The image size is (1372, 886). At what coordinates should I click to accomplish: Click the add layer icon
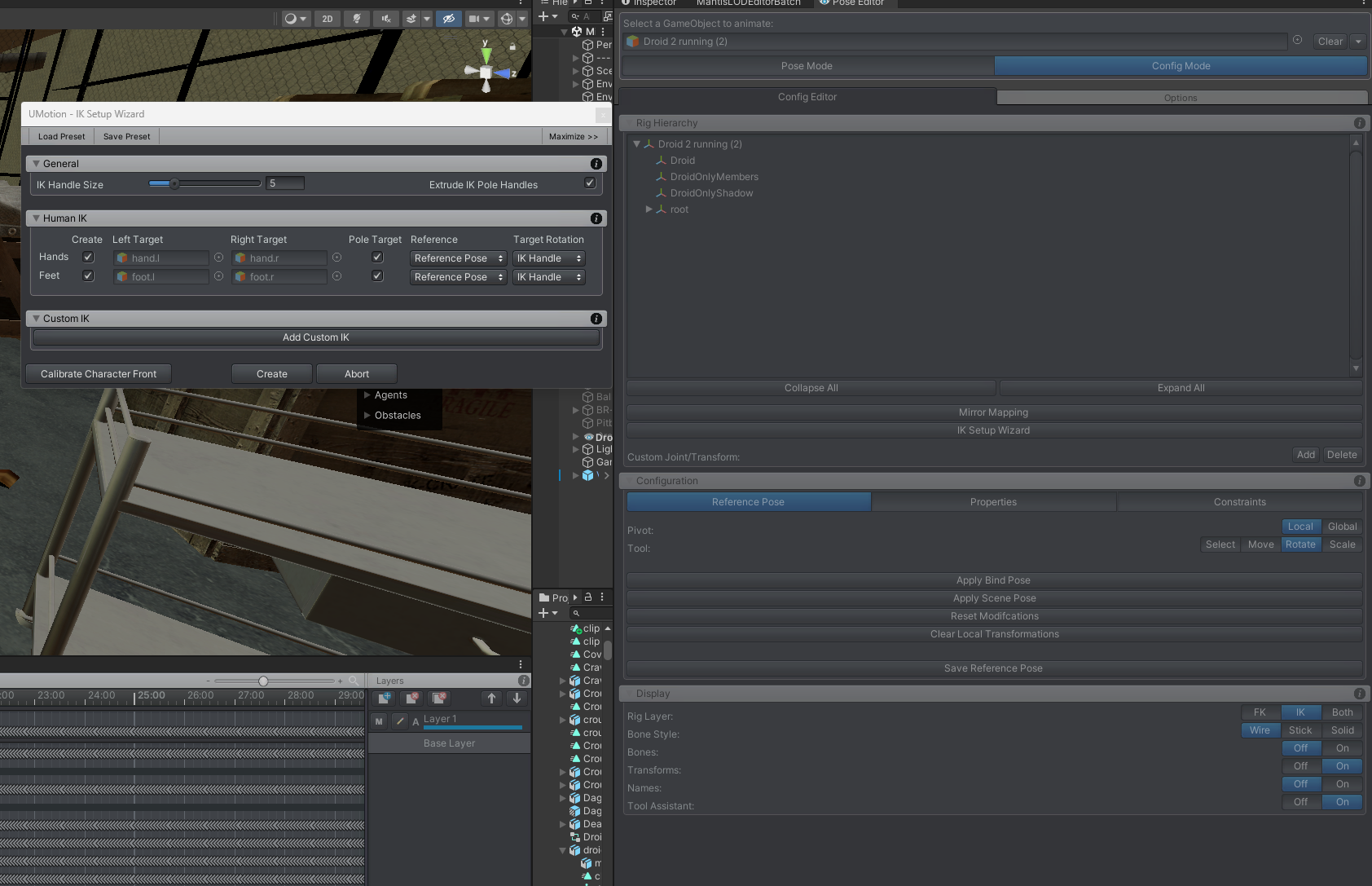384,698
